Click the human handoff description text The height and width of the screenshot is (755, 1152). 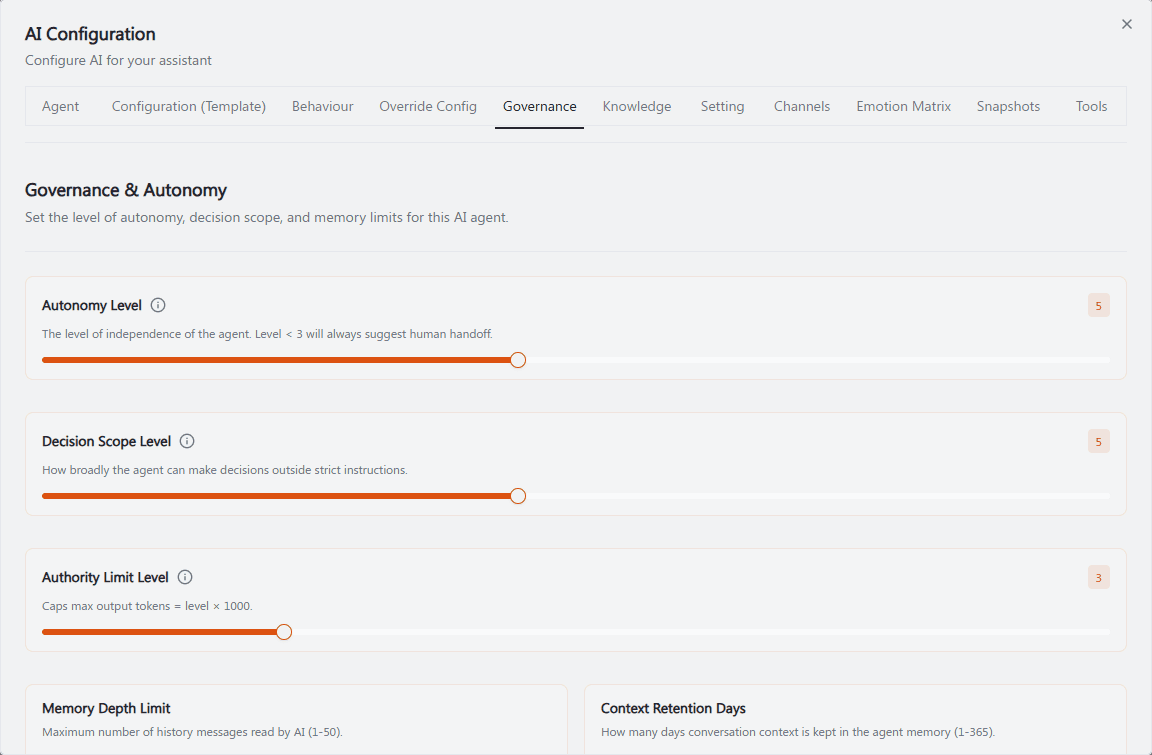click(267, 334)
